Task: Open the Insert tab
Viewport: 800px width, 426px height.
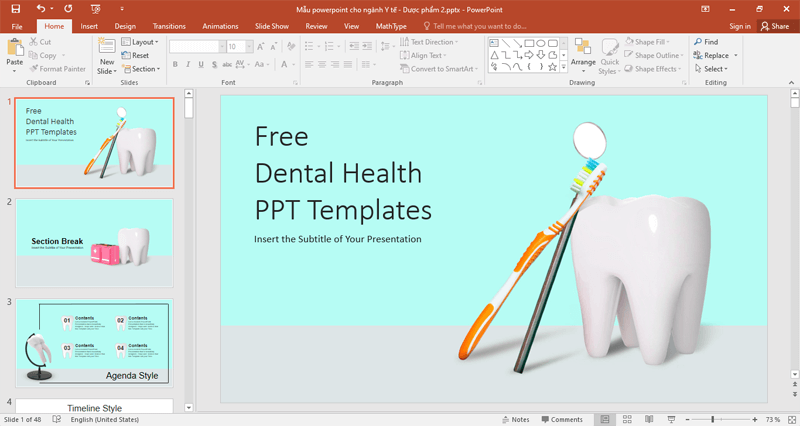Action: click(89, 26)
